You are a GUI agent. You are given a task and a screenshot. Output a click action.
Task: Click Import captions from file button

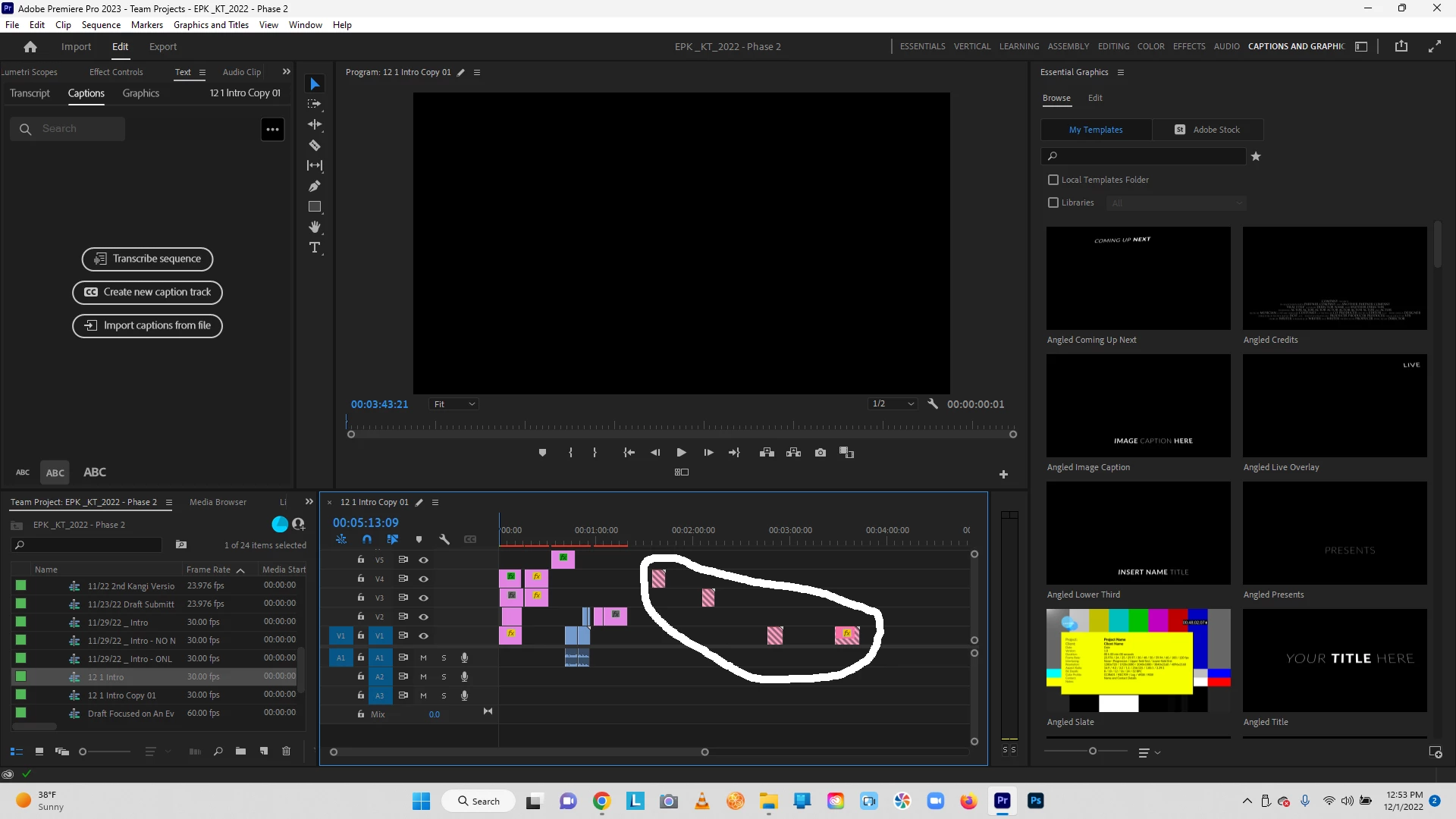tap(148, 326)
